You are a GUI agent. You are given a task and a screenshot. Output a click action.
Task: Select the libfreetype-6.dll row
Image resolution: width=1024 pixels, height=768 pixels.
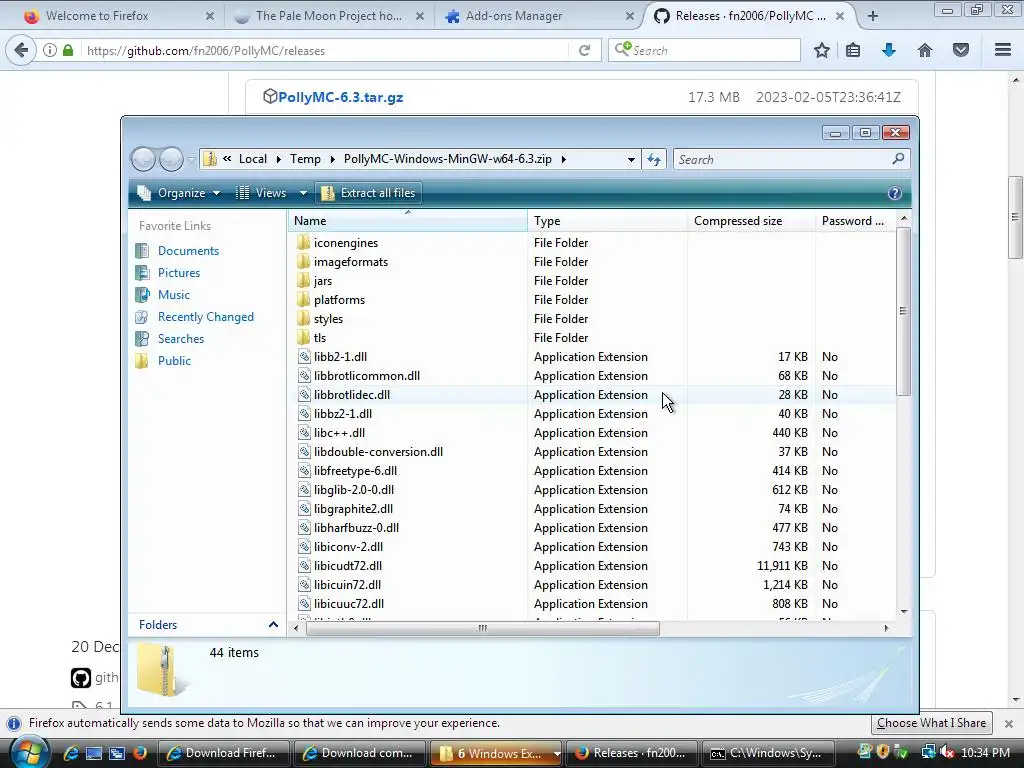[x=592, y=471]
